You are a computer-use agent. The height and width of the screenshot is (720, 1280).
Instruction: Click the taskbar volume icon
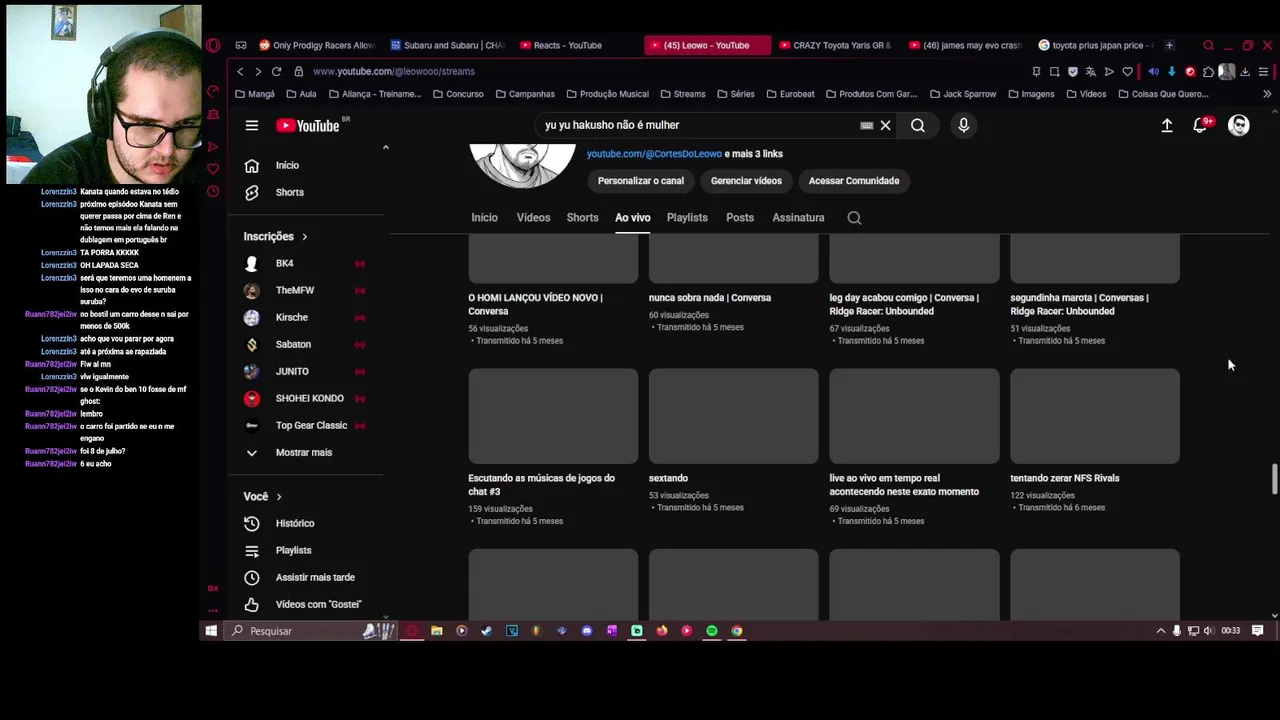[x=1208, y=631]
